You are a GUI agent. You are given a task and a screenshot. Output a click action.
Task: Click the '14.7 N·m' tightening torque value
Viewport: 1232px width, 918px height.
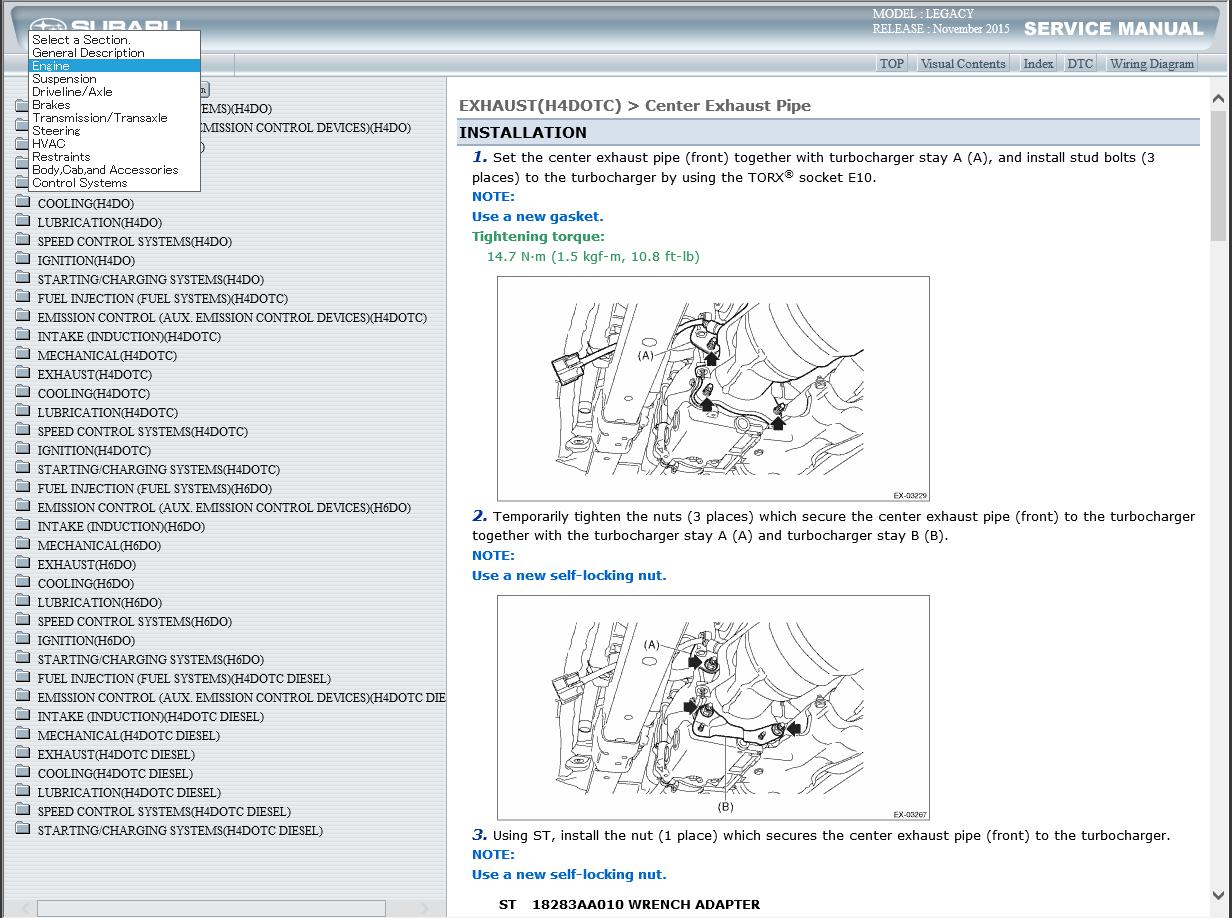coord(593,256)
